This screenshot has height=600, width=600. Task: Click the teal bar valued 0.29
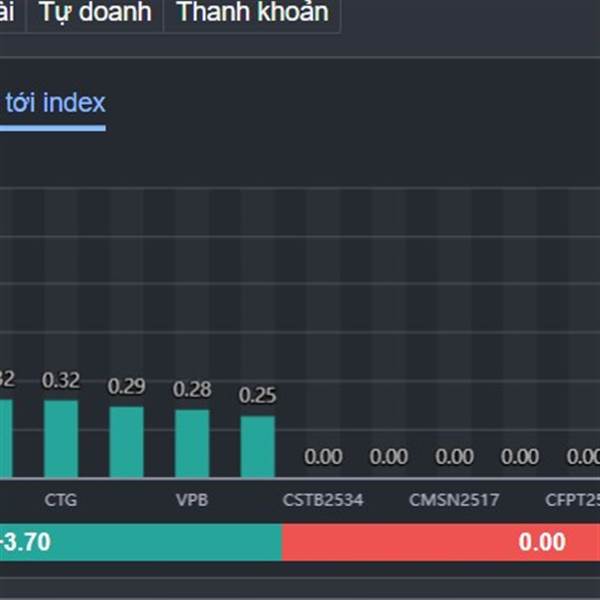coord(126,441)
